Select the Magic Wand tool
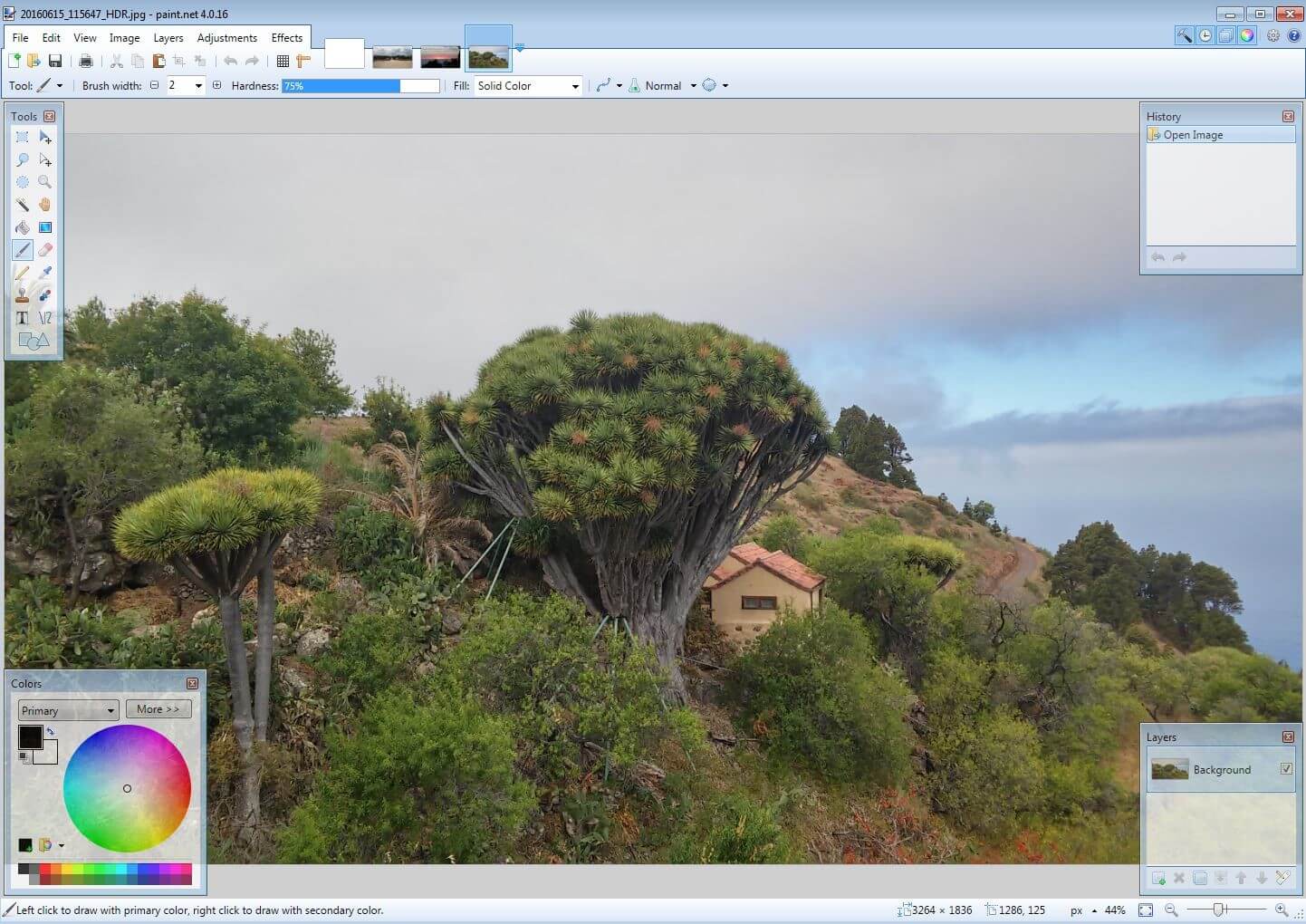Viewport: 1306px width, 924px height. pyautogui.click(x=23, y=205)
